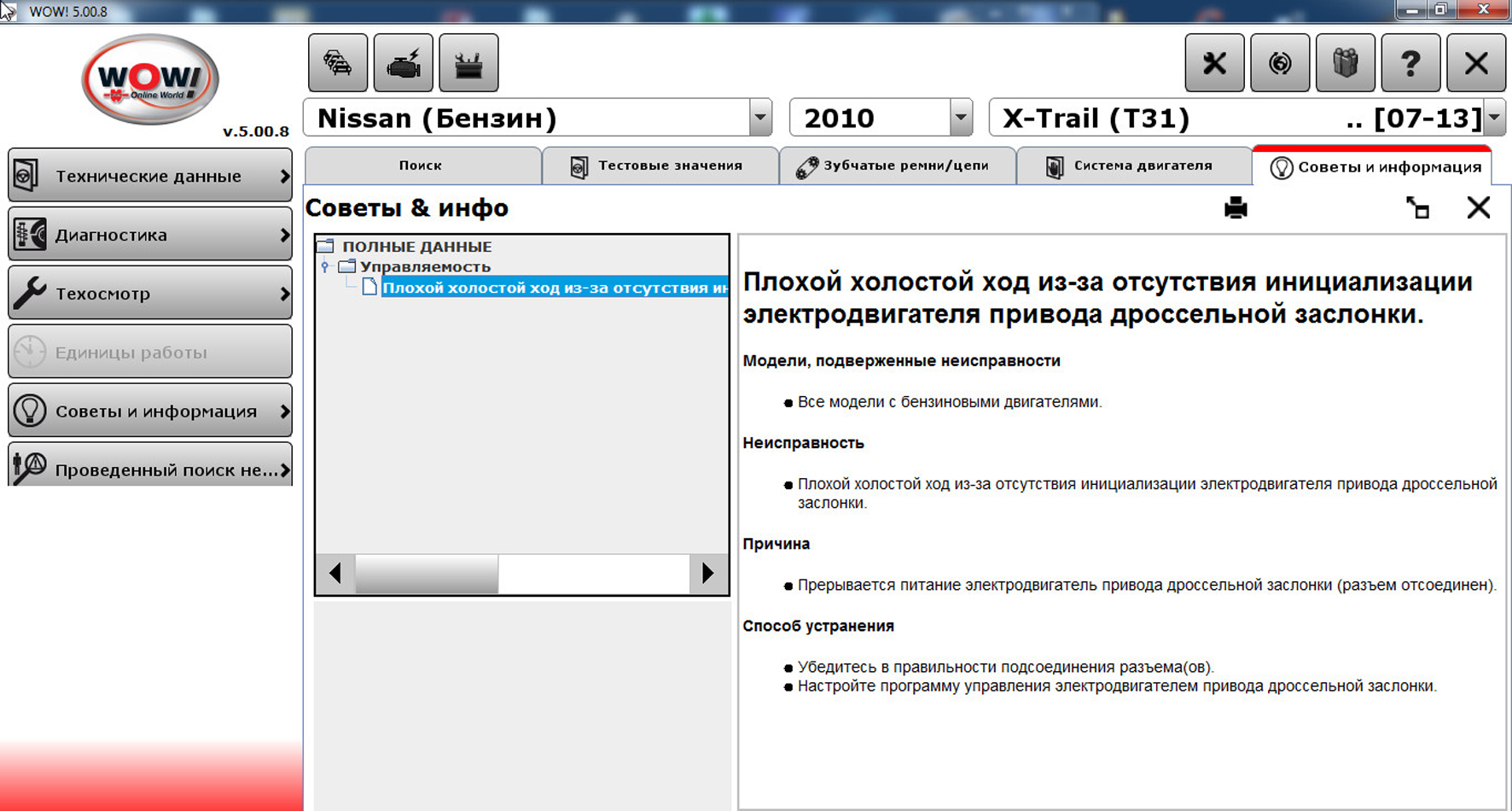The image size is (1512, 811).
Task: Open the Диагностика side menu
Action: pyautogui.click(x=150, y=235)
